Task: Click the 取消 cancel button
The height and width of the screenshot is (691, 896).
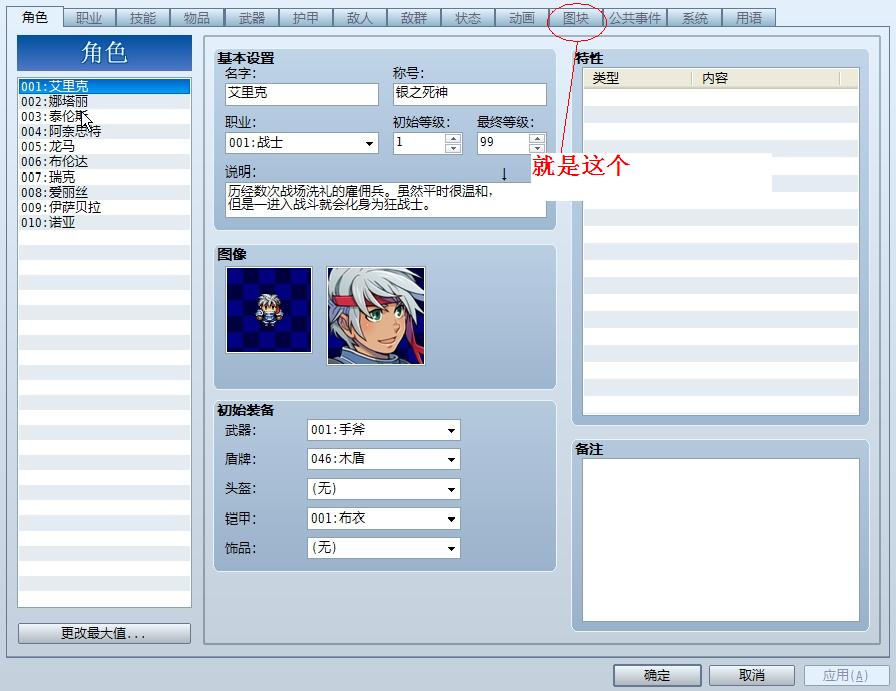Action: (x=752, y=676)
